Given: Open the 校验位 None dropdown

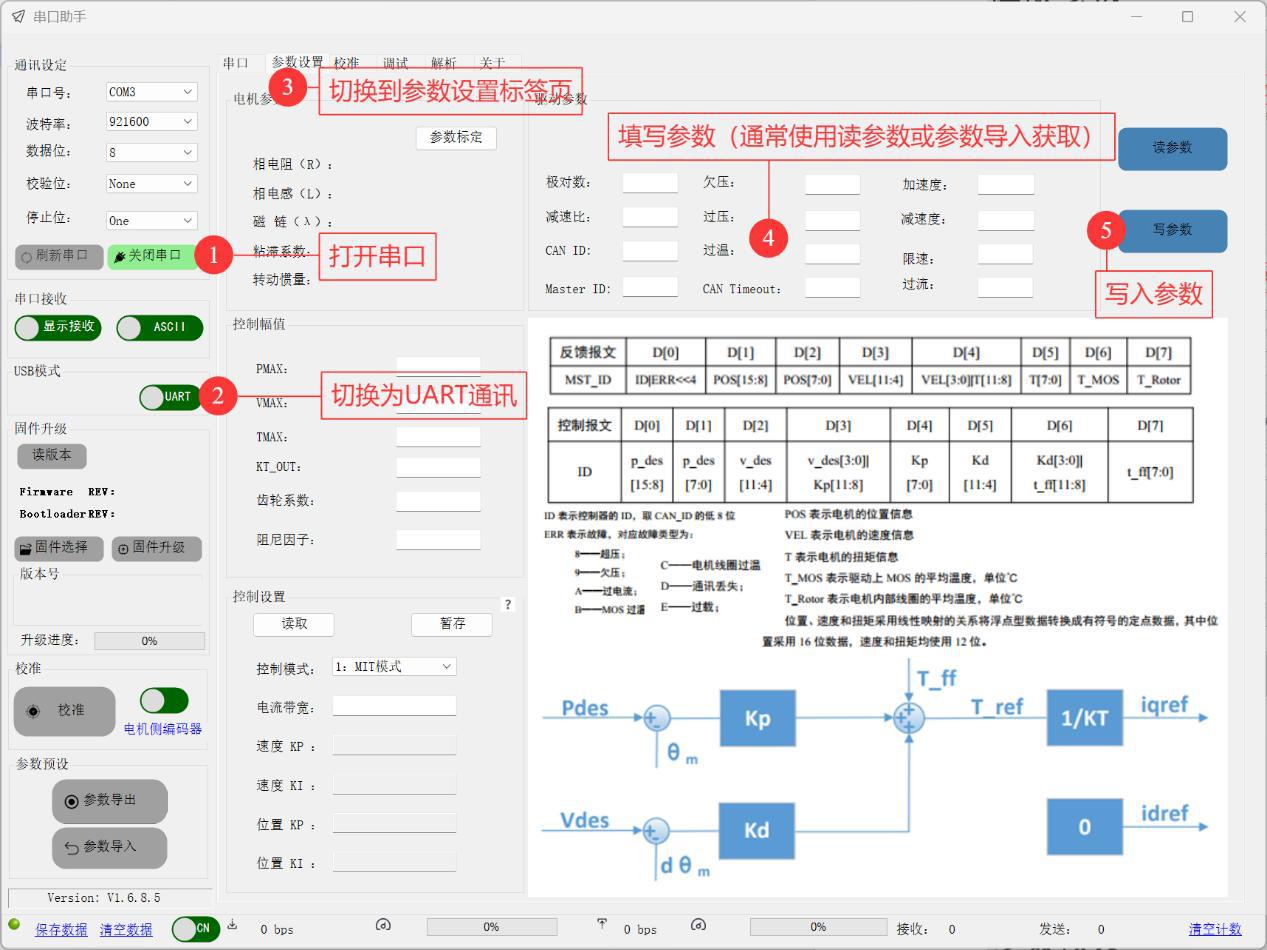Looking at the screenshot, I should 151,184.
